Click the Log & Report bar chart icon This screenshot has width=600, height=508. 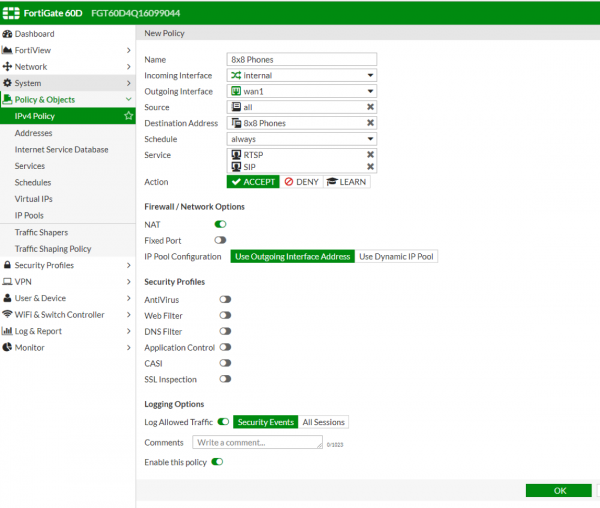point(7,331)
